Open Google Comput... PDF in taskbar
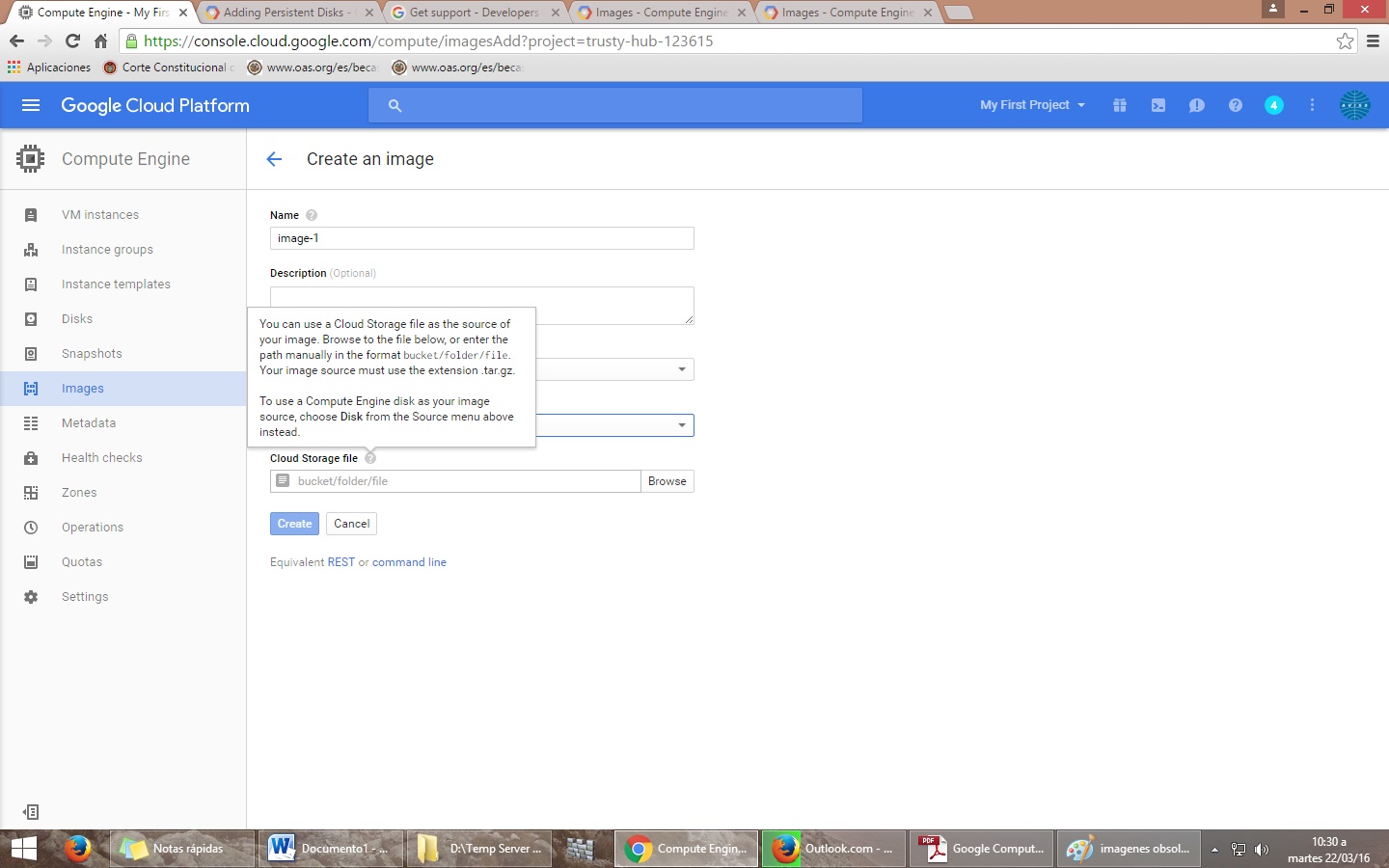1389x868 pixels. point(982,849)
